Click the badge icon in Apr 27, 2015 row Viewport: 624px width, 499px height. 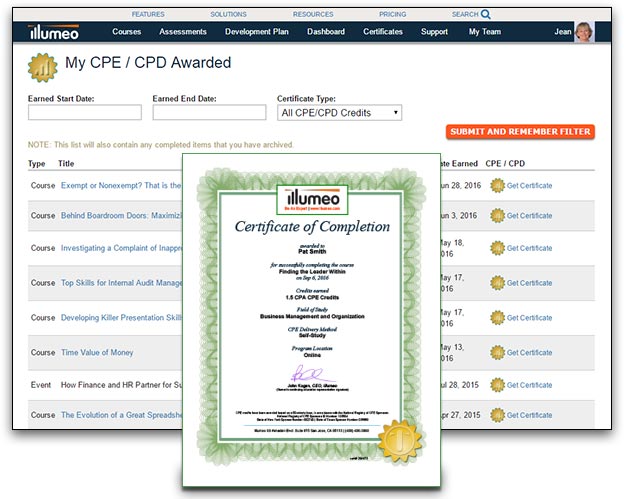(497, 415)
